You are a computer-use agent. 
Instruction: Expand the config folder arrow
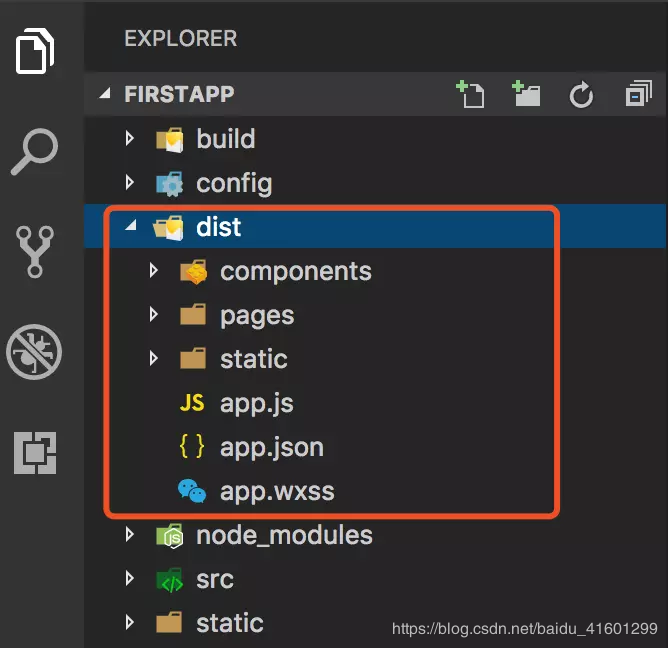tap(130, 182)
